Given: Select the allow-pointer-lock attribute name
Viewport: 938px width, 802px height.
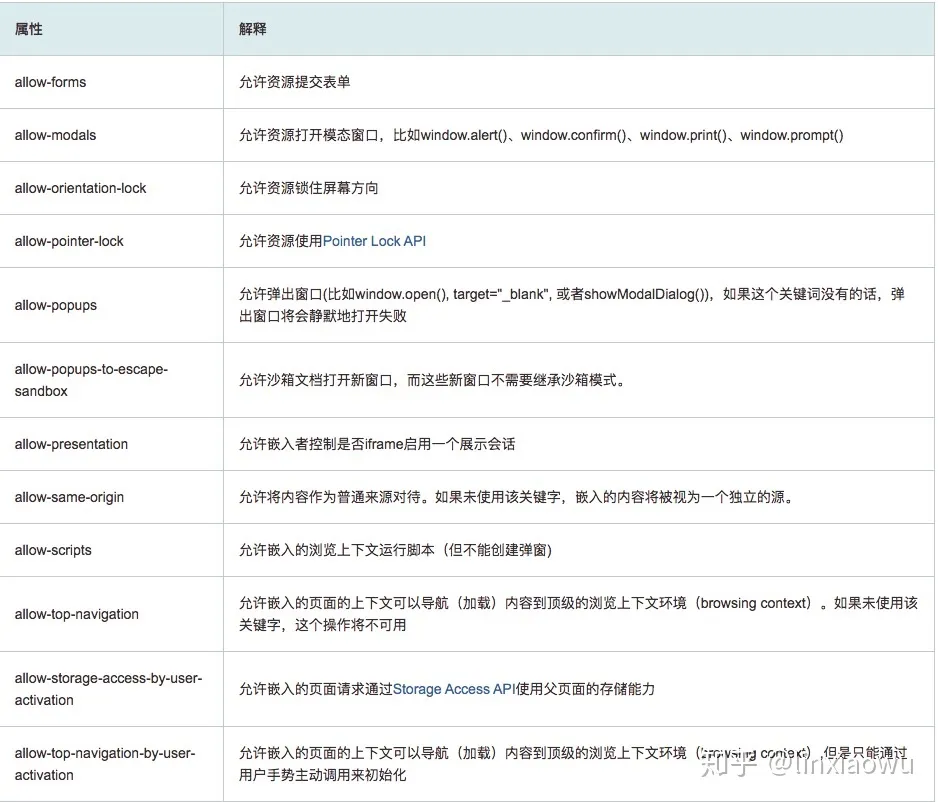Looking at the screenshot, I should click(x=70, y=241).
